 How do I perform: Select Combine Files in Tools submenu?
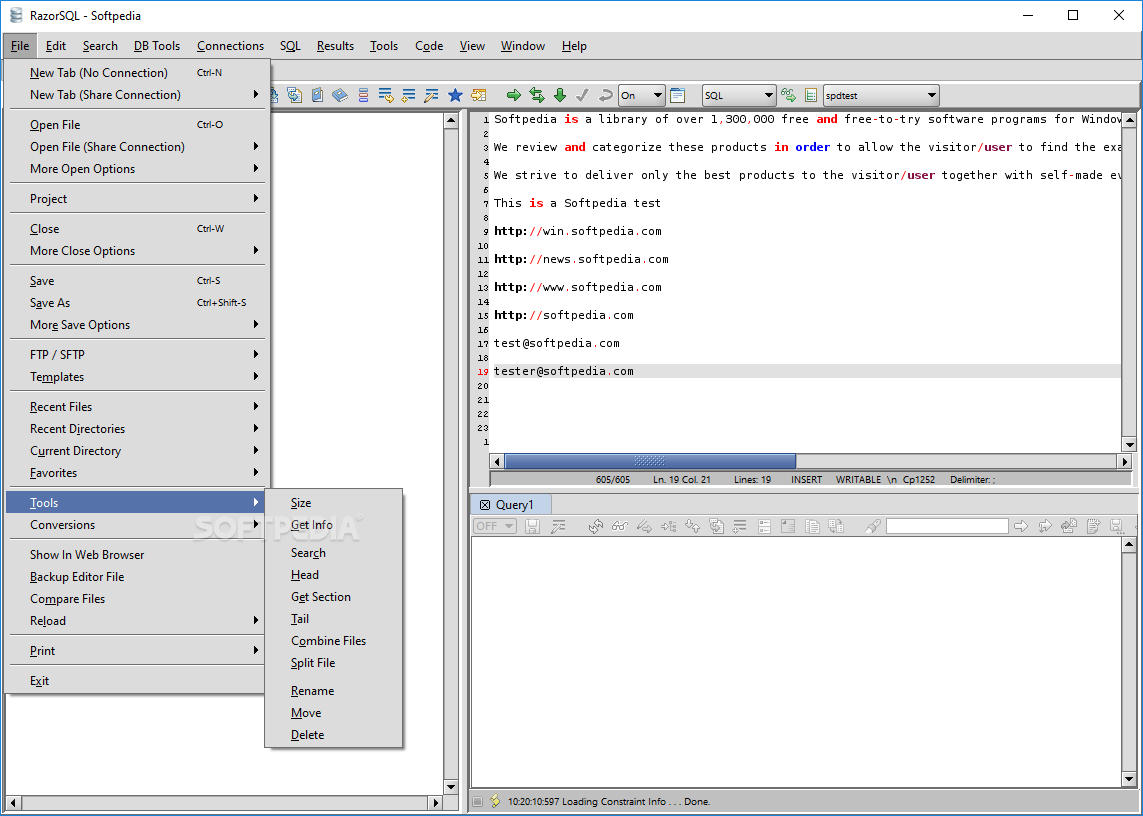pyautogui.click(x=333, y=641)
